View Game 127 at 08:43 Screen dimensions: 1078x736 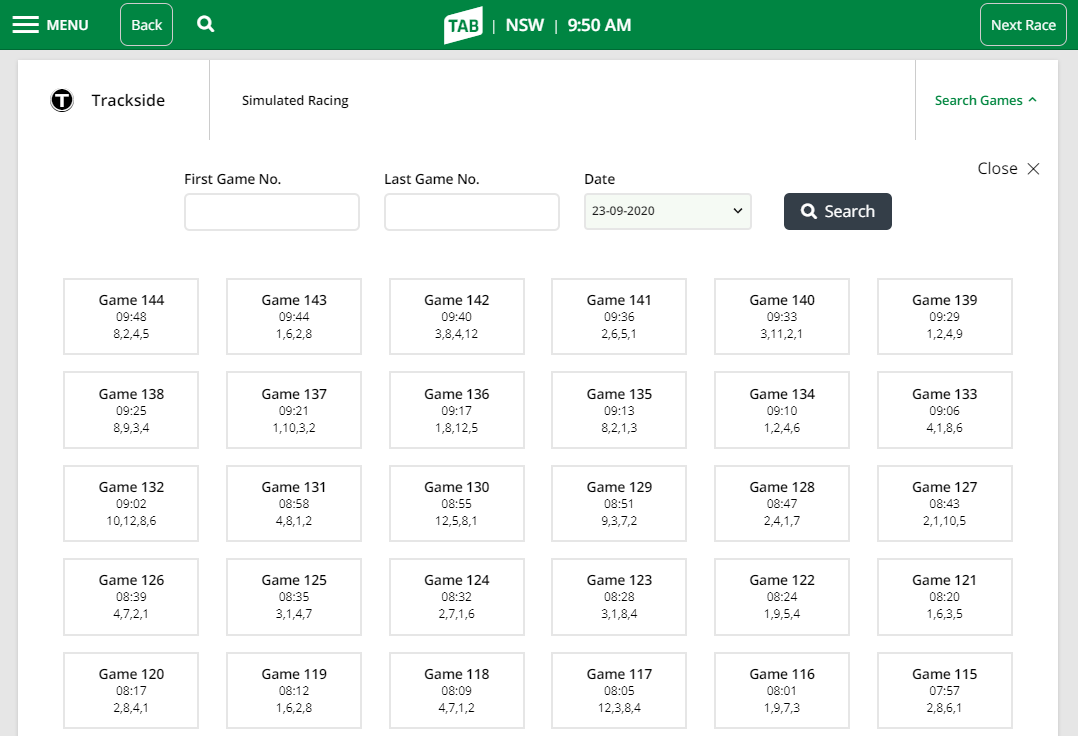point(945,504)
